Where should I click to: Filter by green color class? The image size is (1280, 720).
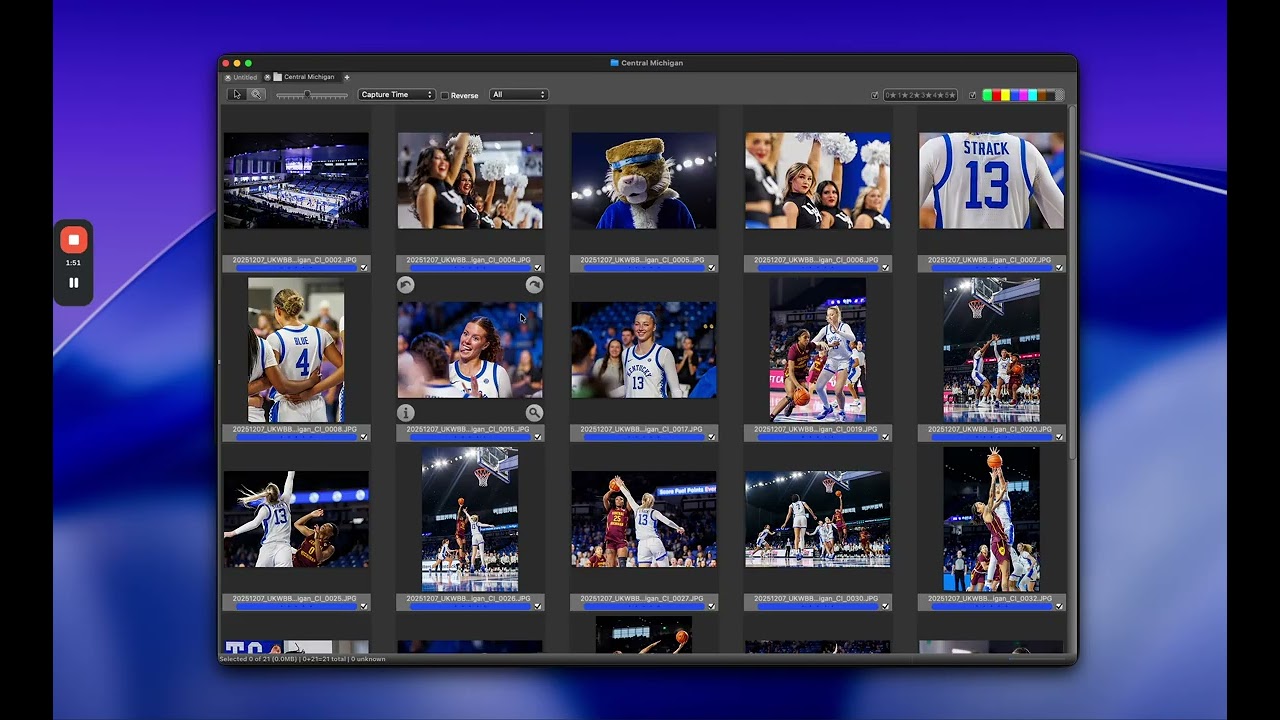point(987,95)
